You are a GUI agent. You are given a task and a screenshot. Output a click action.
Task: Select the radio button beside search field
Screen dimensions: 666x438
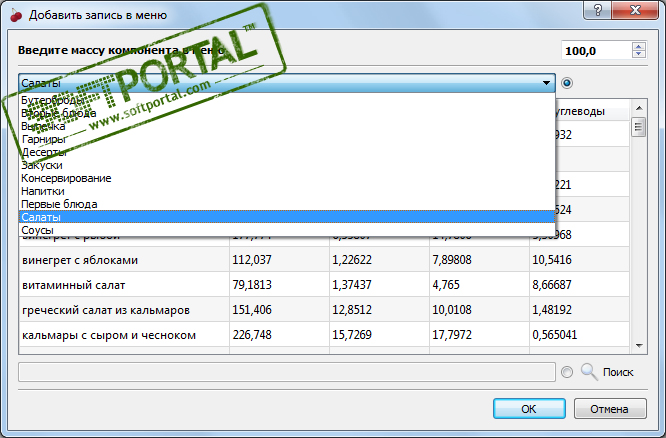click(x=567, y=371)
